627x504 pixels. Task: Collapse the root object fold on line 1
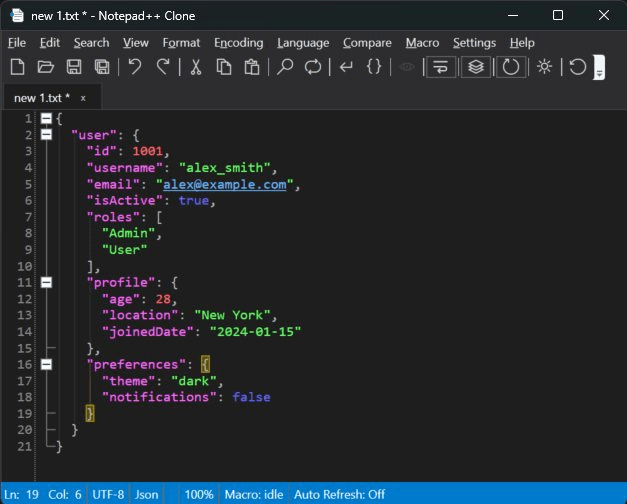pyautogui.click(x=46, y=118)
